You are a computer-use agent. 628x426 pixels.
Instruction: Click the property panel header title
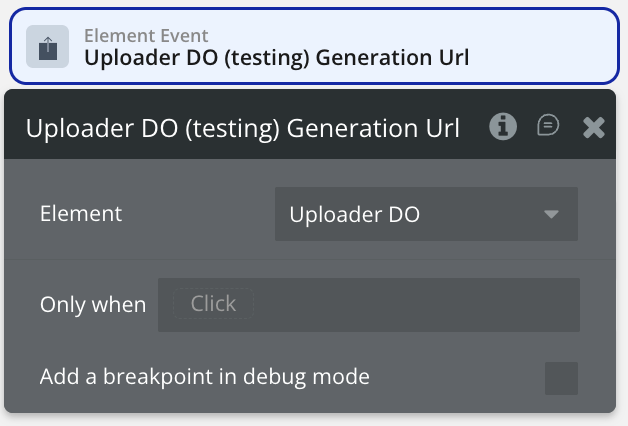242,128
